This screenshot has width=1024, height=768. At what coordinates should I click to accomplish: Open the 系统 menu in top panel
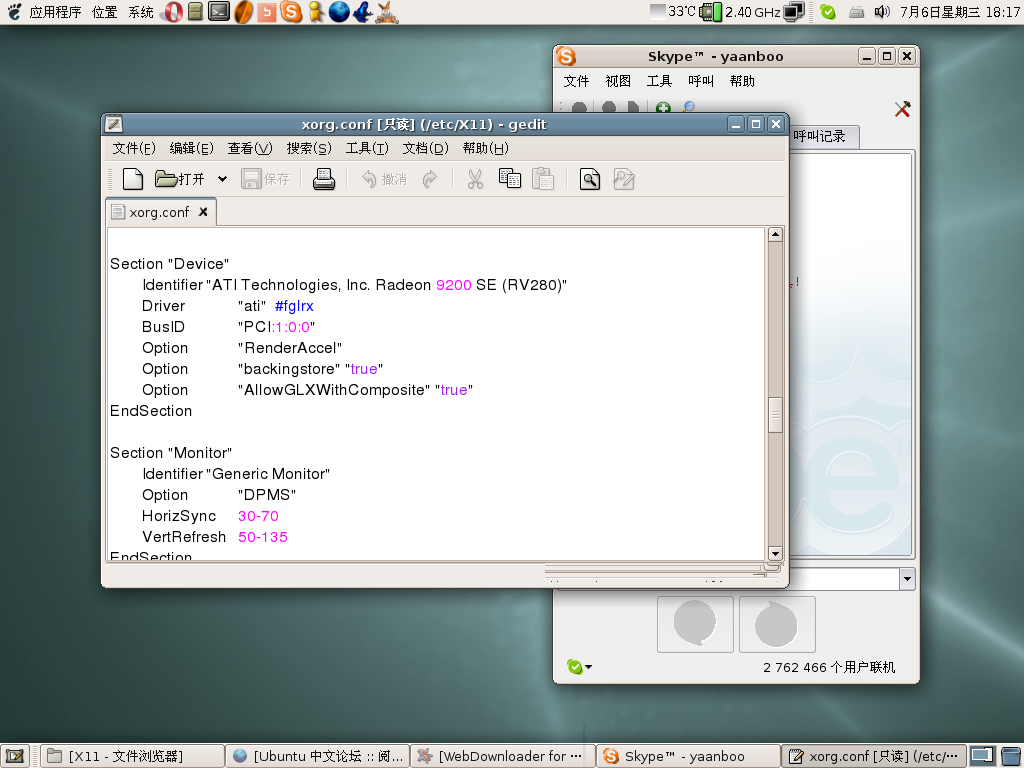(x=140, y=12)
